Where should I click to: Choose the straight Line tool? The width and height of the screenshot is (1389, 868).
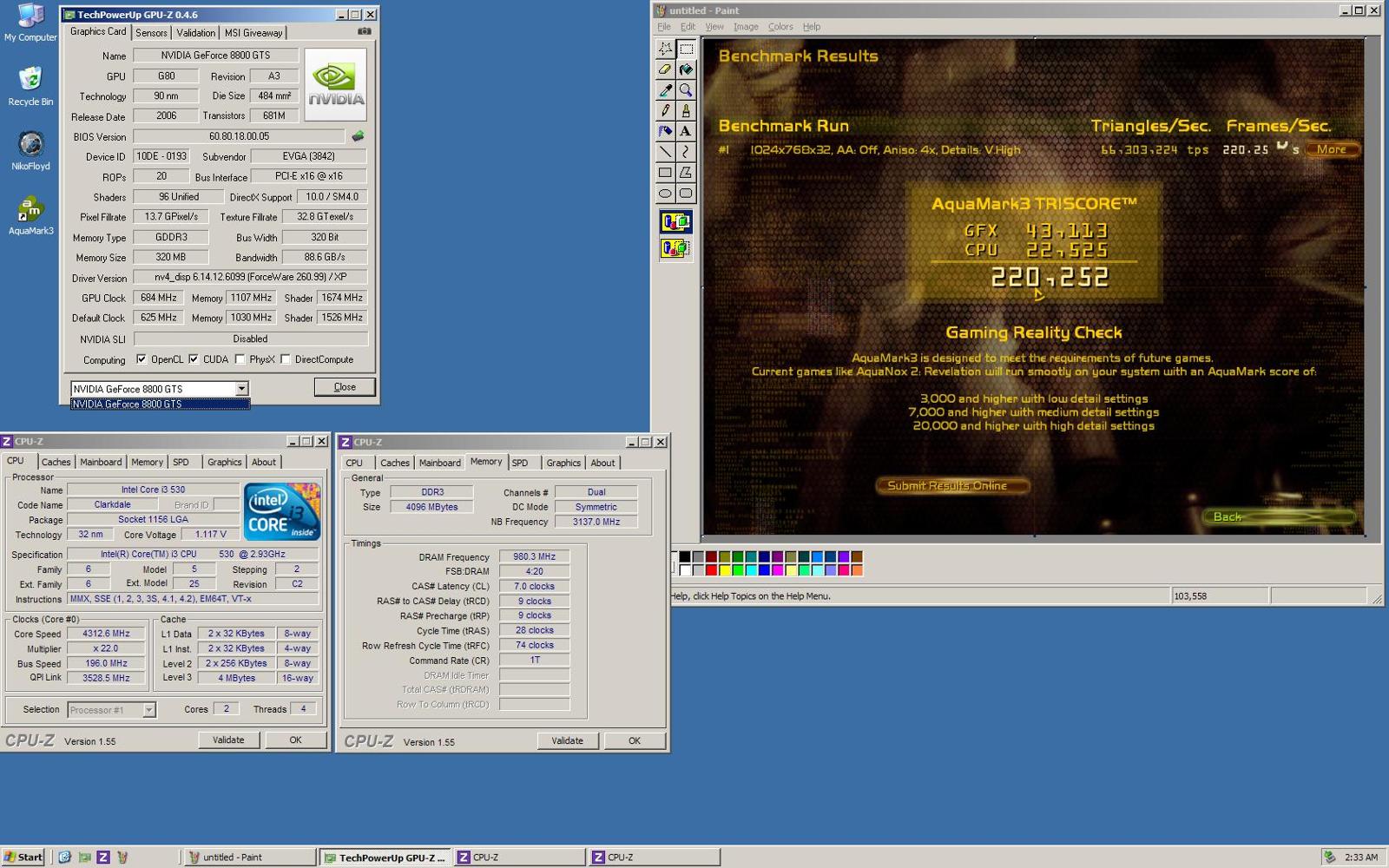point(665,152)
